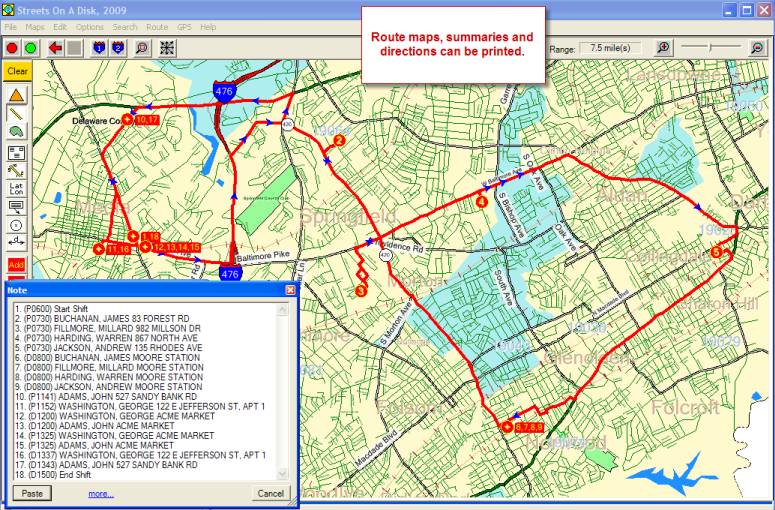Select note line 18 End Shift
The height and width of the screenshot is (510, 775).
click(53, 475)
